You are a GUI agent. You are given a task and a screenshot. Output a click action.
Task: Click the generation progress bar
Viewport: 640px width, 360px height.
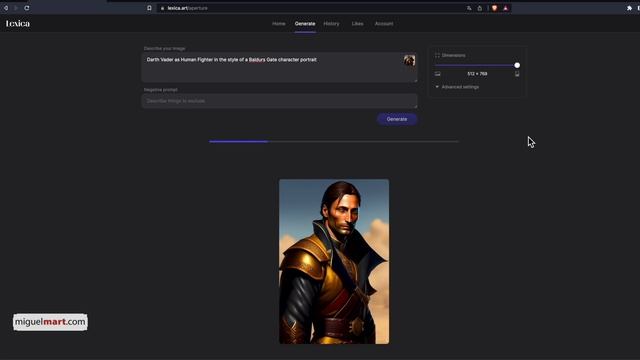click(x=334, y=142)
